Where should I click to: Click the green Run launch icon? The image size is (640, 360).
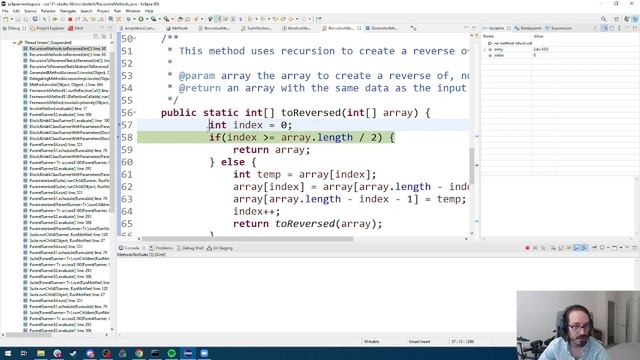(141, 19)
